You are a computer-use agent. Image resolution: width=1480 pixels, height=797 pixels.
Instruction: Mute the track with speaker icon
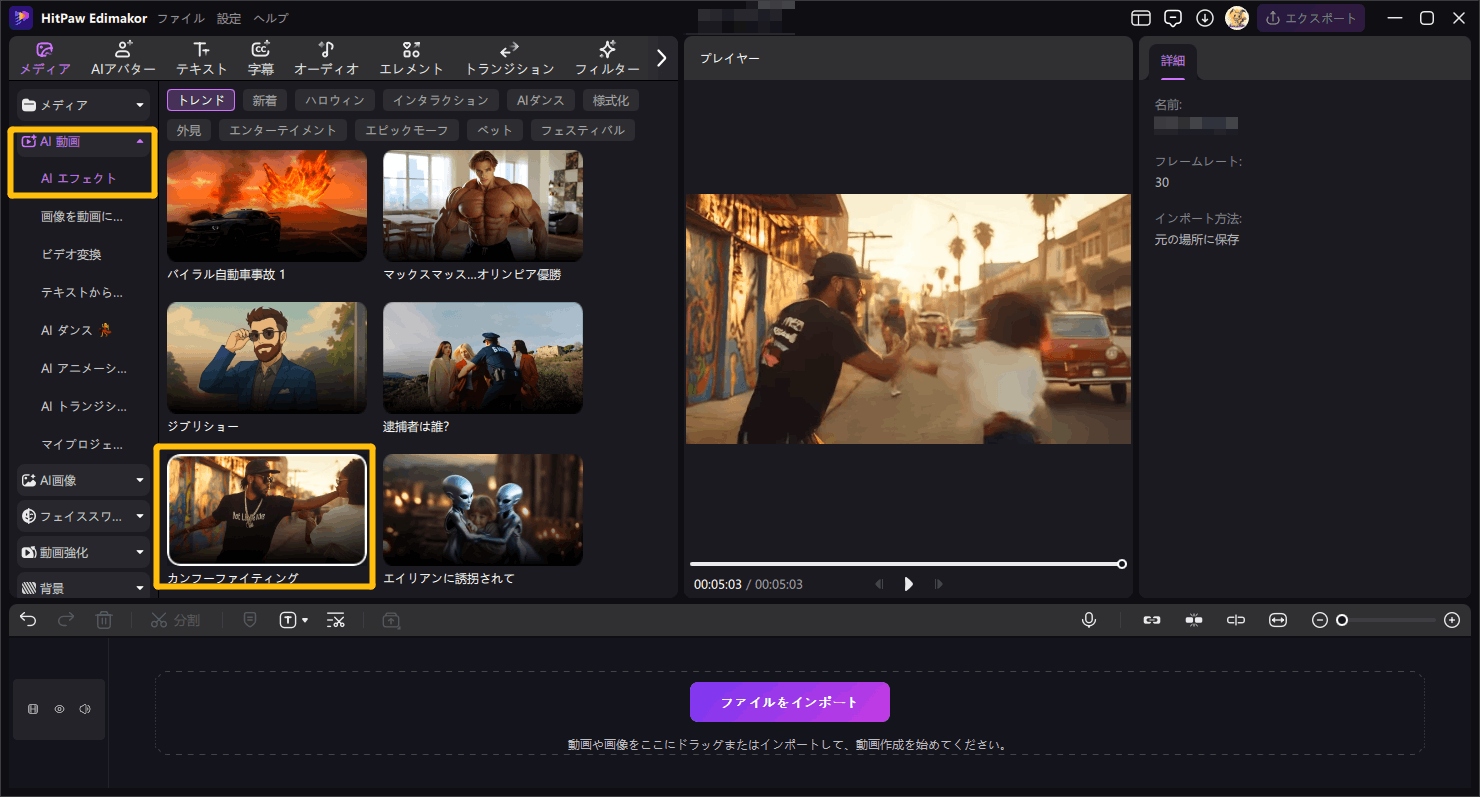85,709
